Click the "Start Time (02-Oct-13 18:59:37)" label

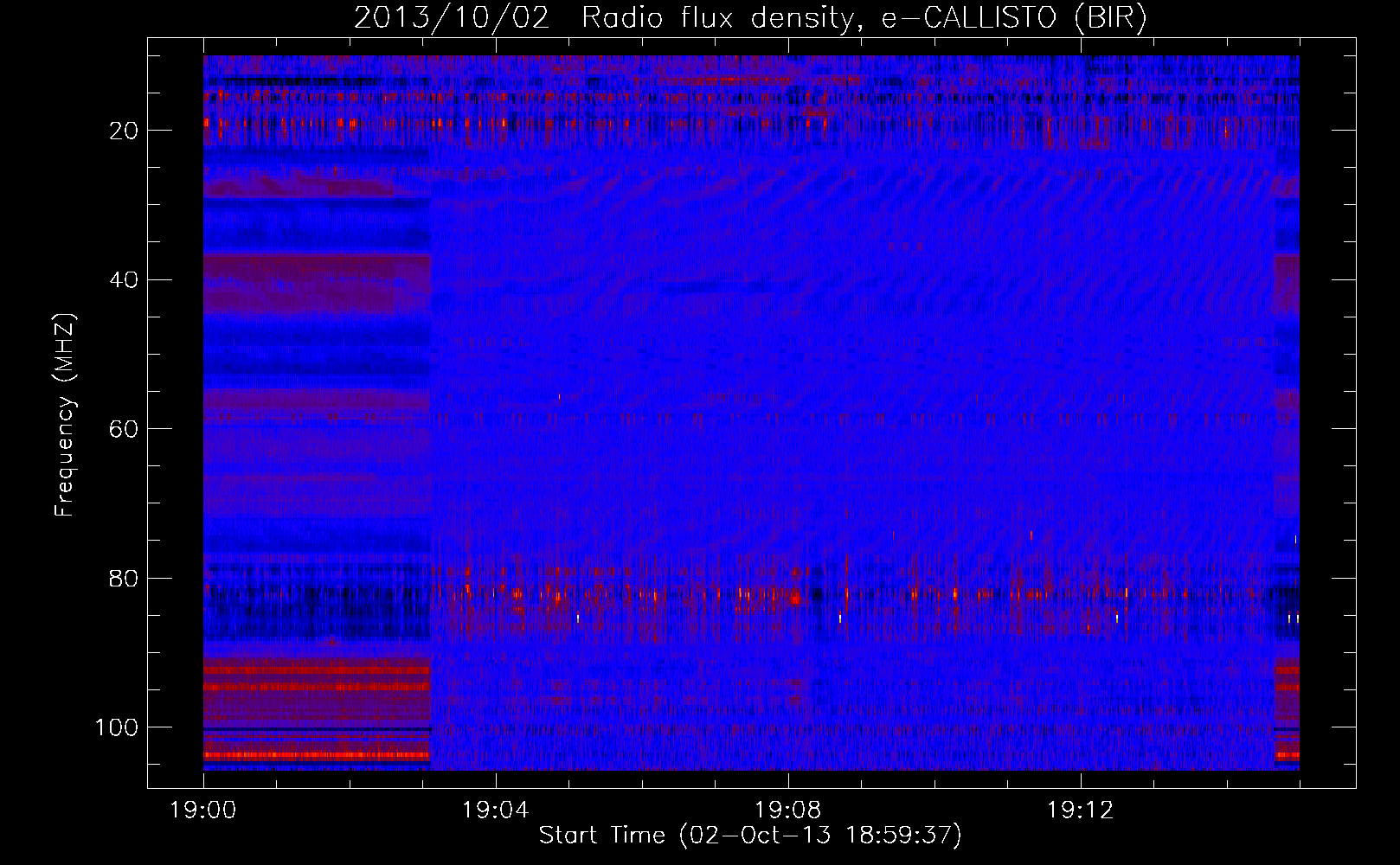[x=750, y=836]
